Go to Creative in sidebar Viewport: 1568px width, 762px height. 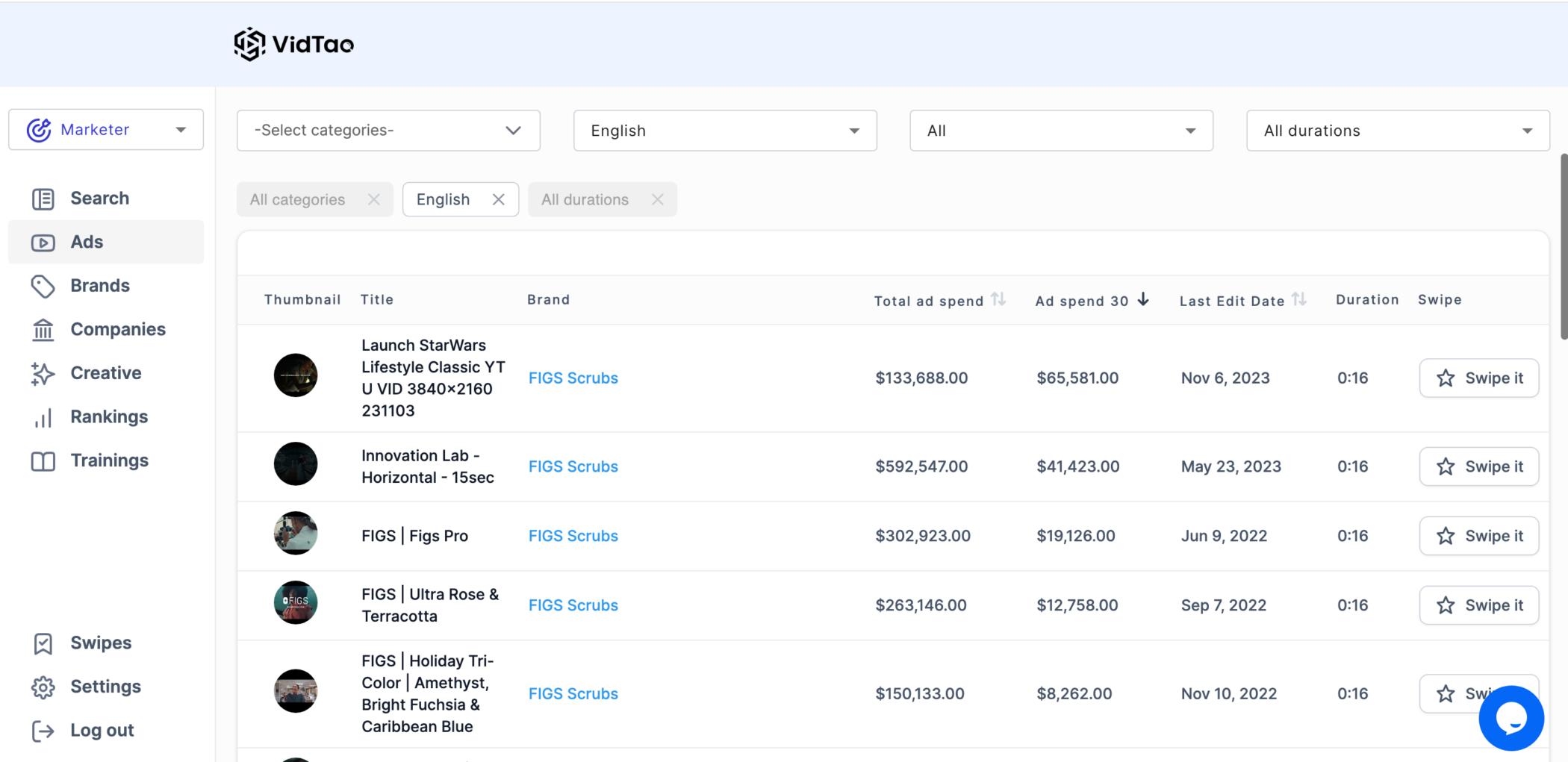106,373
